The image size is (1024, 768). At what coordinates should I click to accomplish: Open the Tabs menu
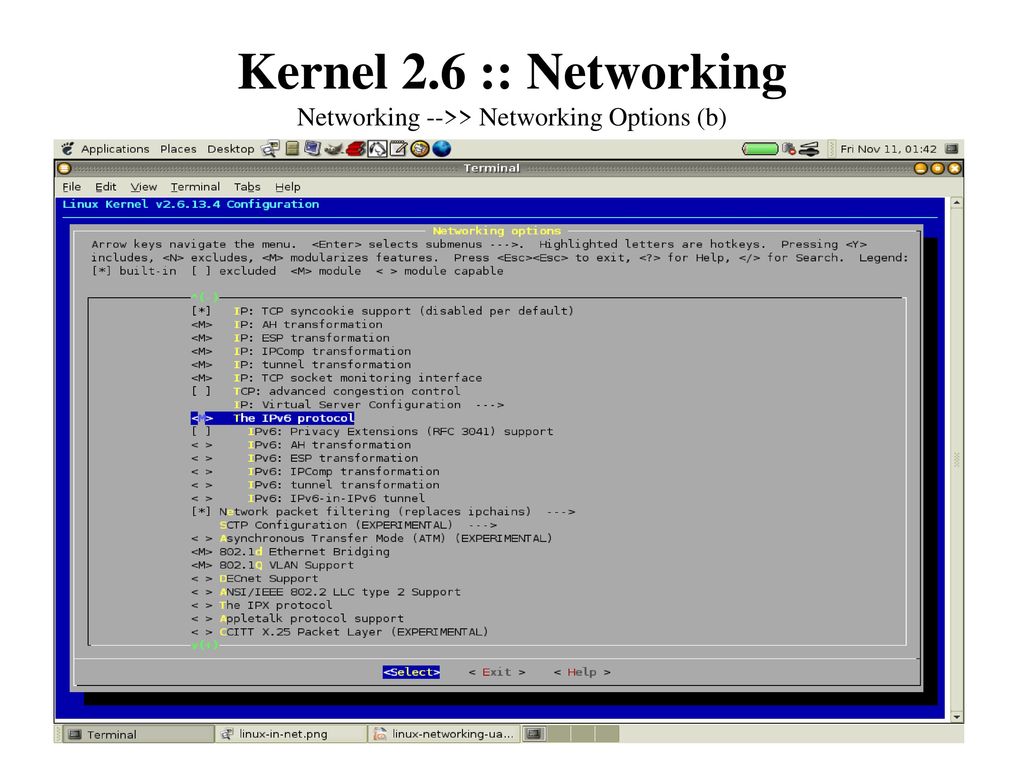pyautogui.click(x=247, y=187)
